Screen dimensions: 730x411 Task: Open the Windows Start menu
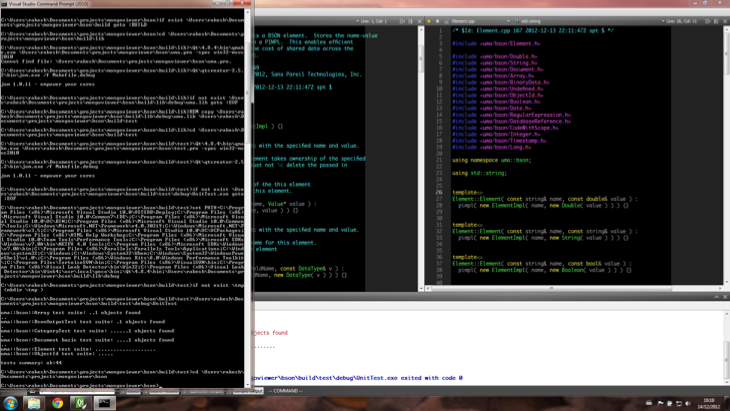click(x=10, y=403)
